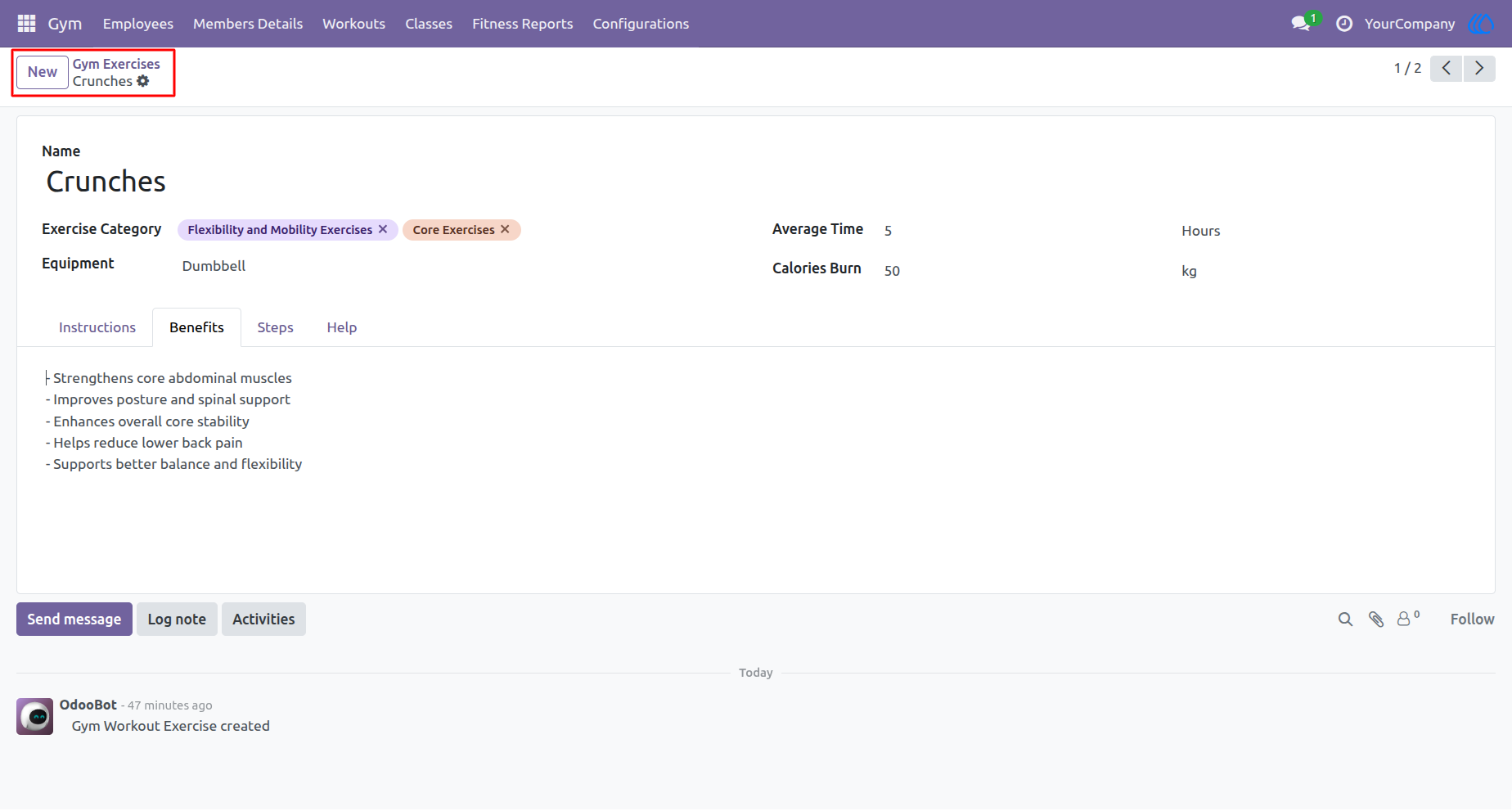Click the Gym app title
The width and height of the screenshot is (1512, 811).
[65, 24]
